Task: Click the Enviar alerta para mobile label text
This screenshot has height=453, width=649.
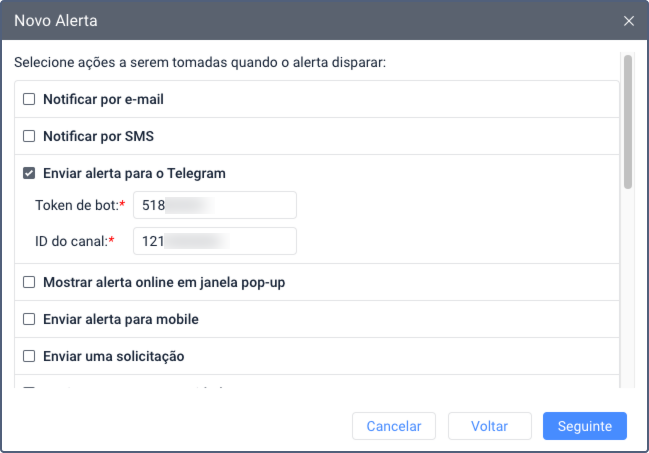Action: click(121, 319)
